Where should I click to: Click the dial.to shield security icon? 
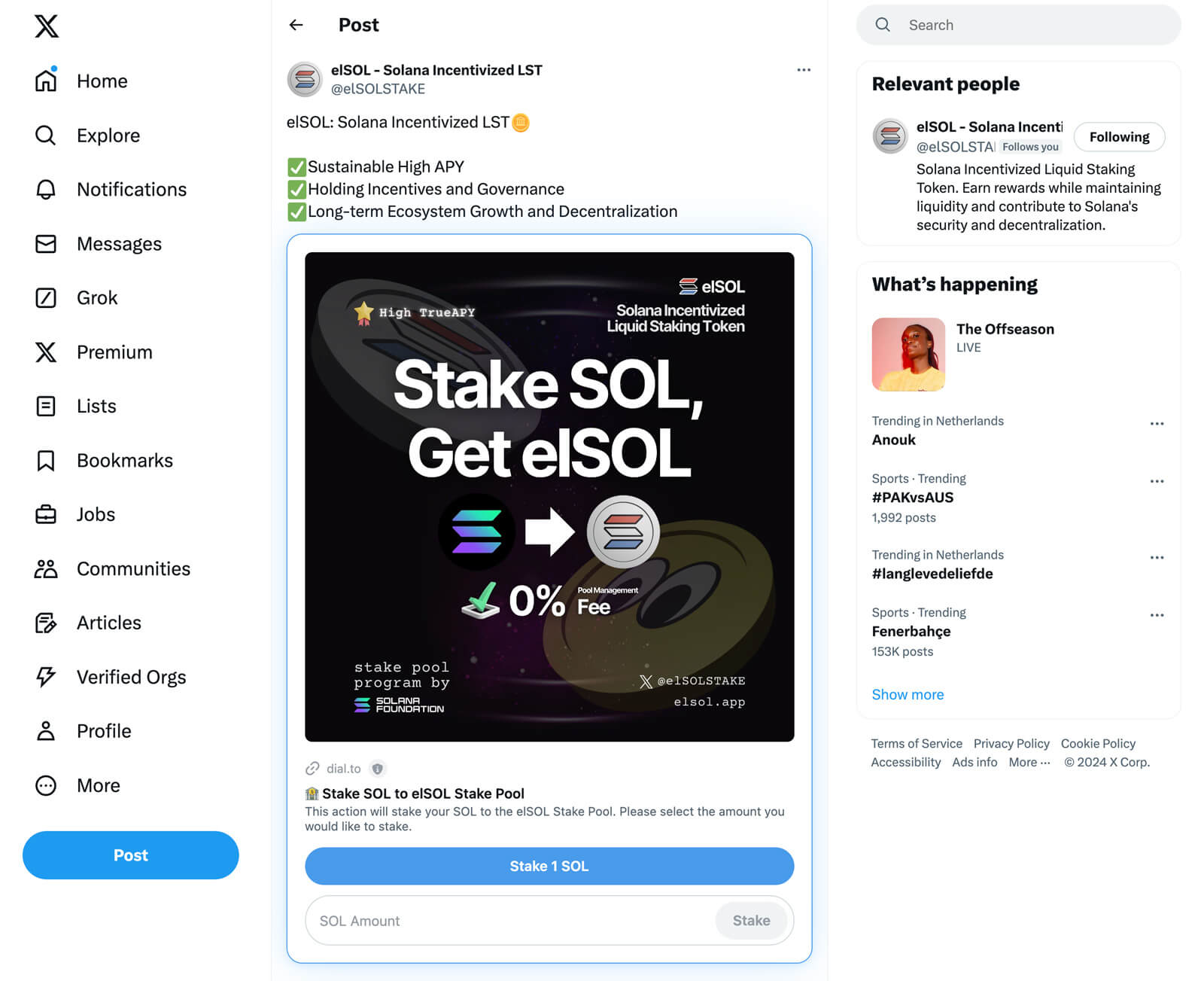tap(378, 769)
